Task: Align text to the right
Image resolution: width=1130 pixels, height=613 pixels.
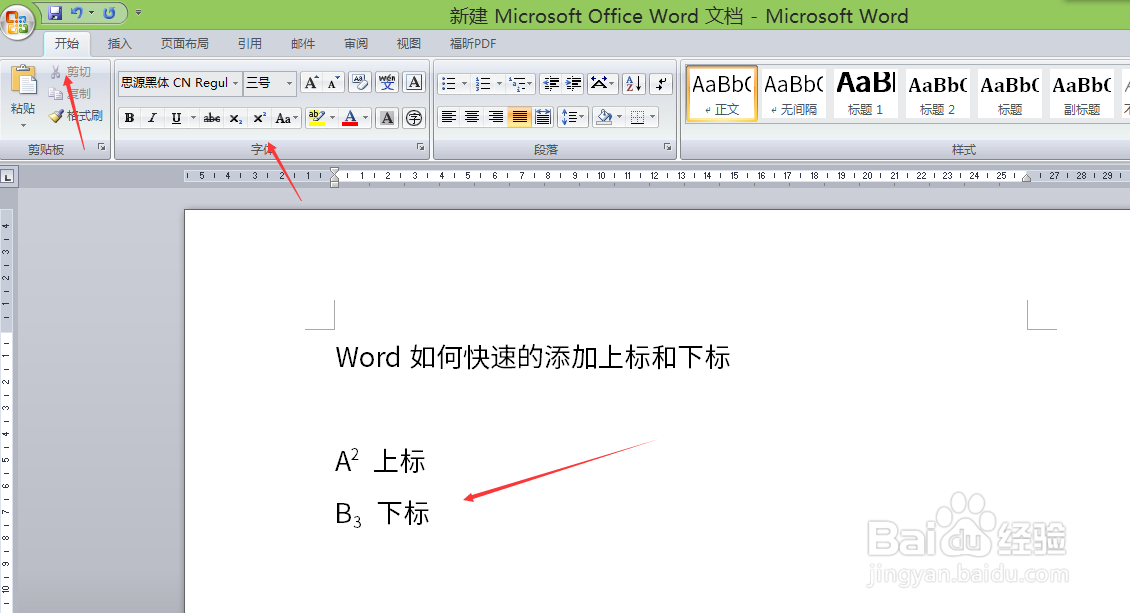Action: pos(496,117)
